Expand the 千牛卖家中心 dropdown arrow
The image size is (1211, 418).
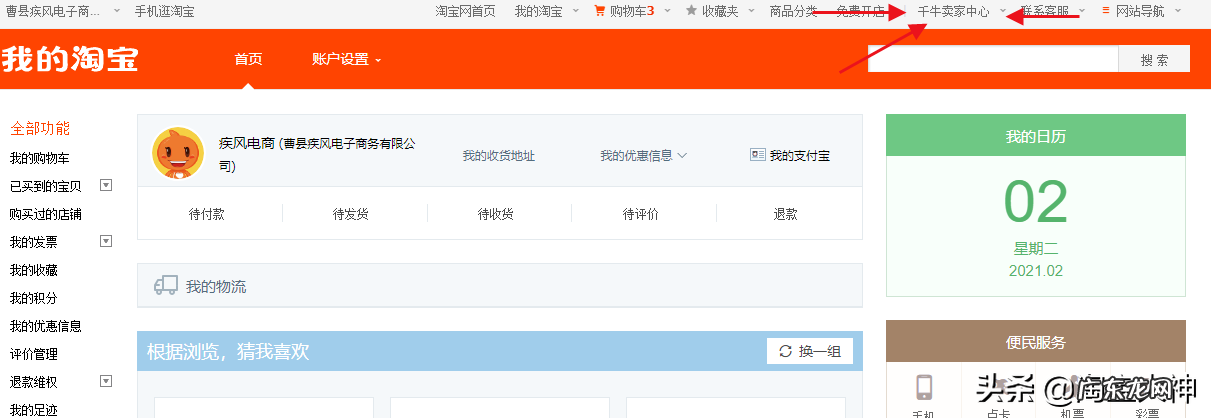(x=1003, y=12)
